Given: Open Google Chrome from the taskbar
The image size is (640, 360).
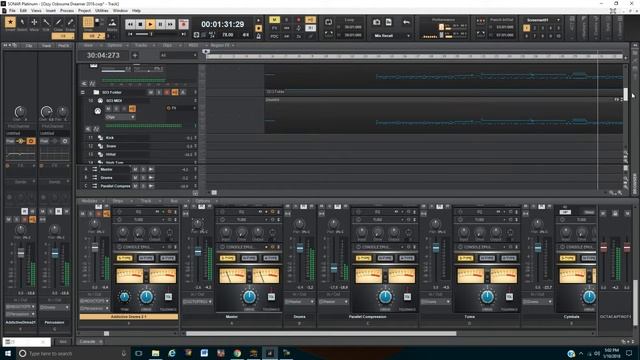Looking at the screenshot, I should [x=237, y=353].
